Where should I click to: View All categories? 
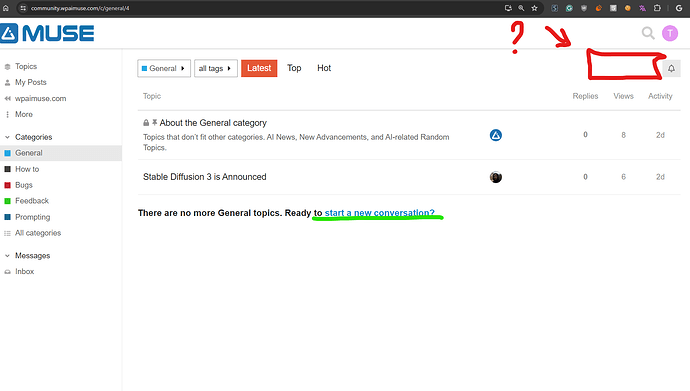(38, 233)
